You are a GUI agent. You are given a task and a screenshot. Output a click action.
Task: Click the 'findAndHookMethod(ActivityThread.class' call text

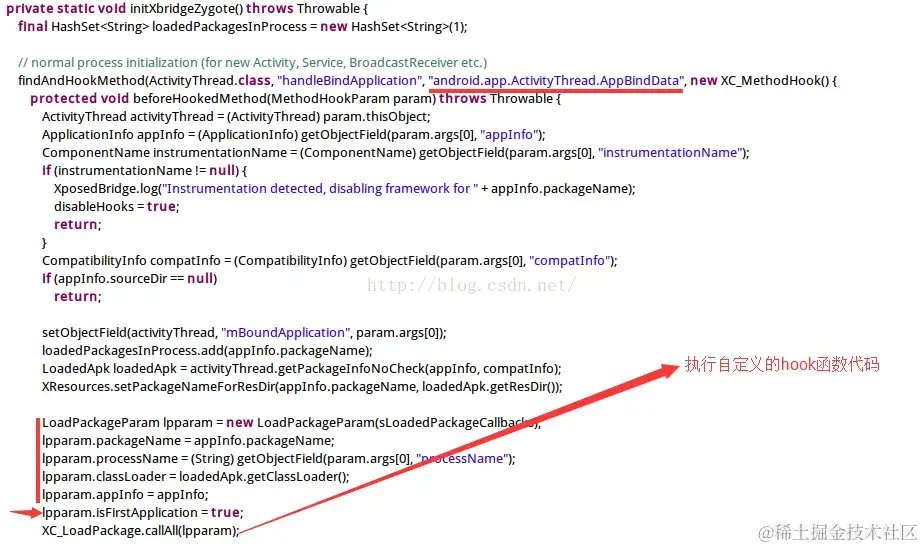click(144, 81)
